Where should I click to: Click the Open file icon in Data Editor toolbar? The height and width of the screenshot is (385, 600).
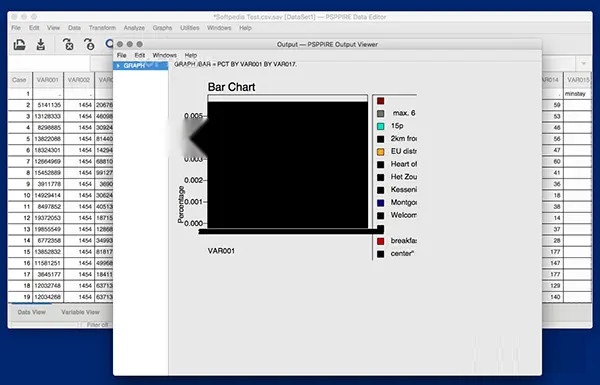click(x=20, y=45)
